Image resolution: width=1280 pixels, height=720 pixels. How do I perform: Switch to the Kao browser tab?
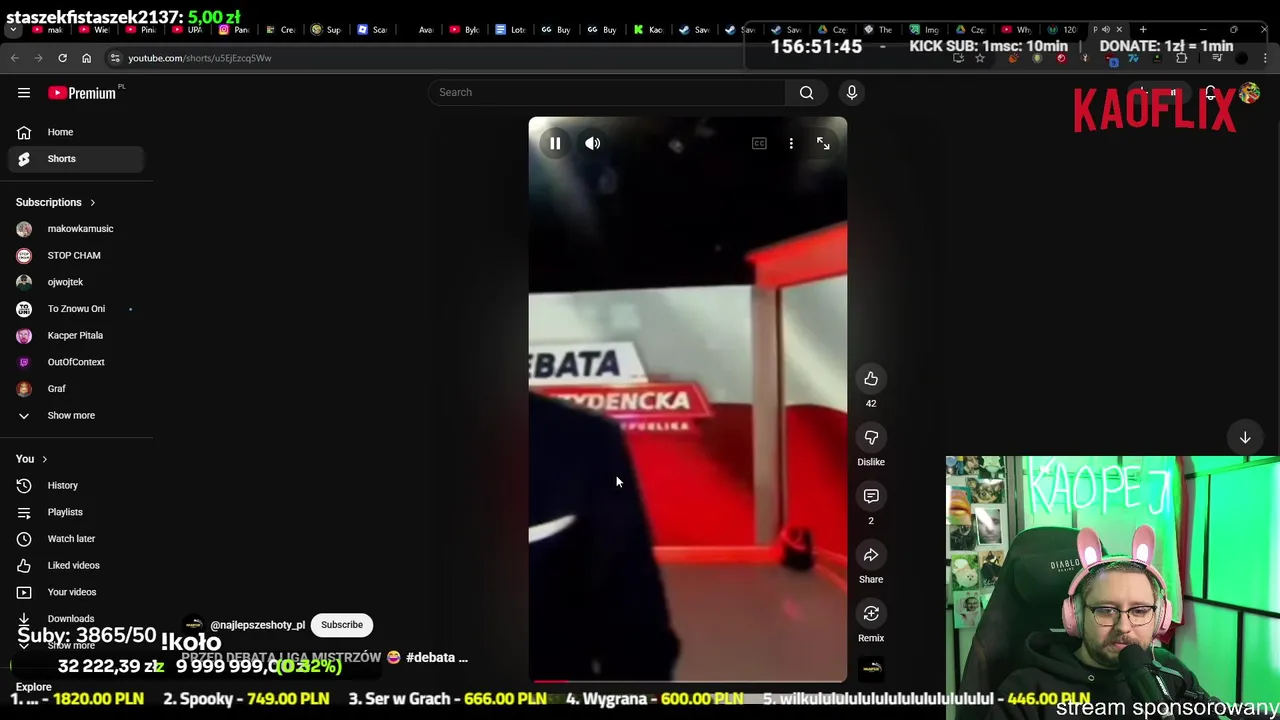tap(648, 29)
